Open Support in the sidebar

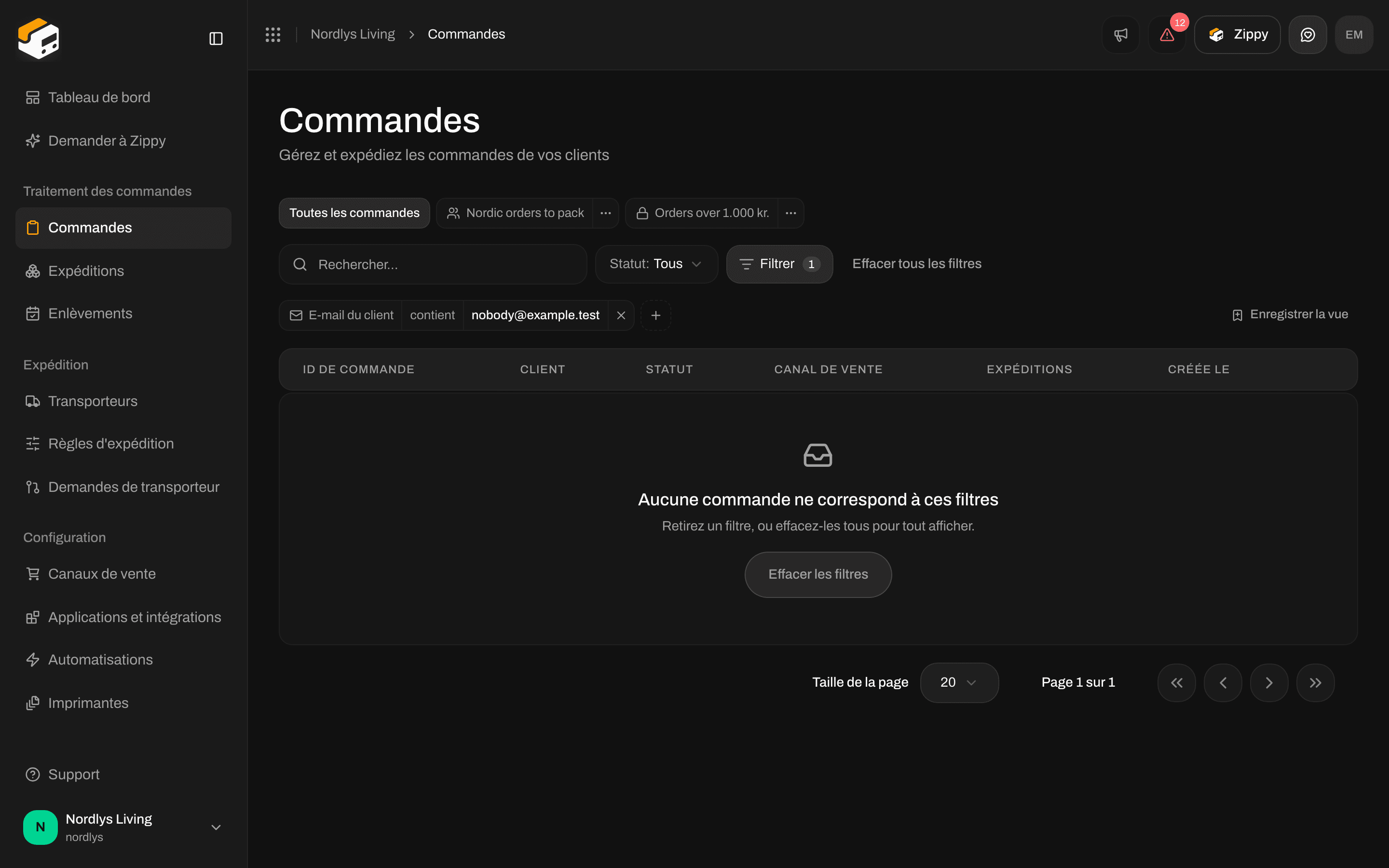[123, 774]
